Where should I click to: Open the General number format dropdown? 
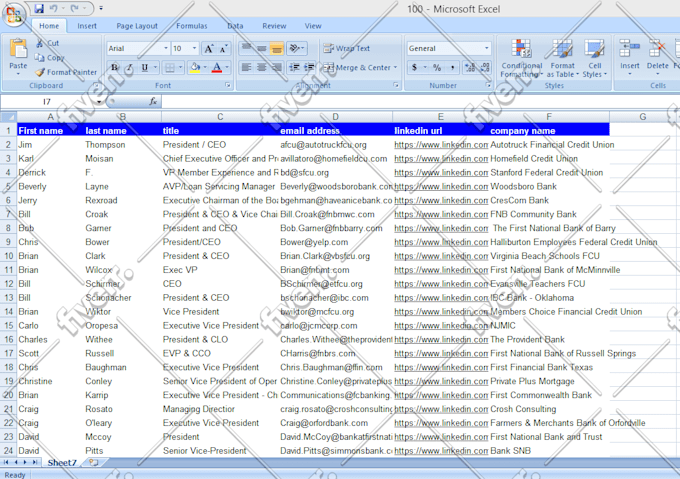(486, 48)
